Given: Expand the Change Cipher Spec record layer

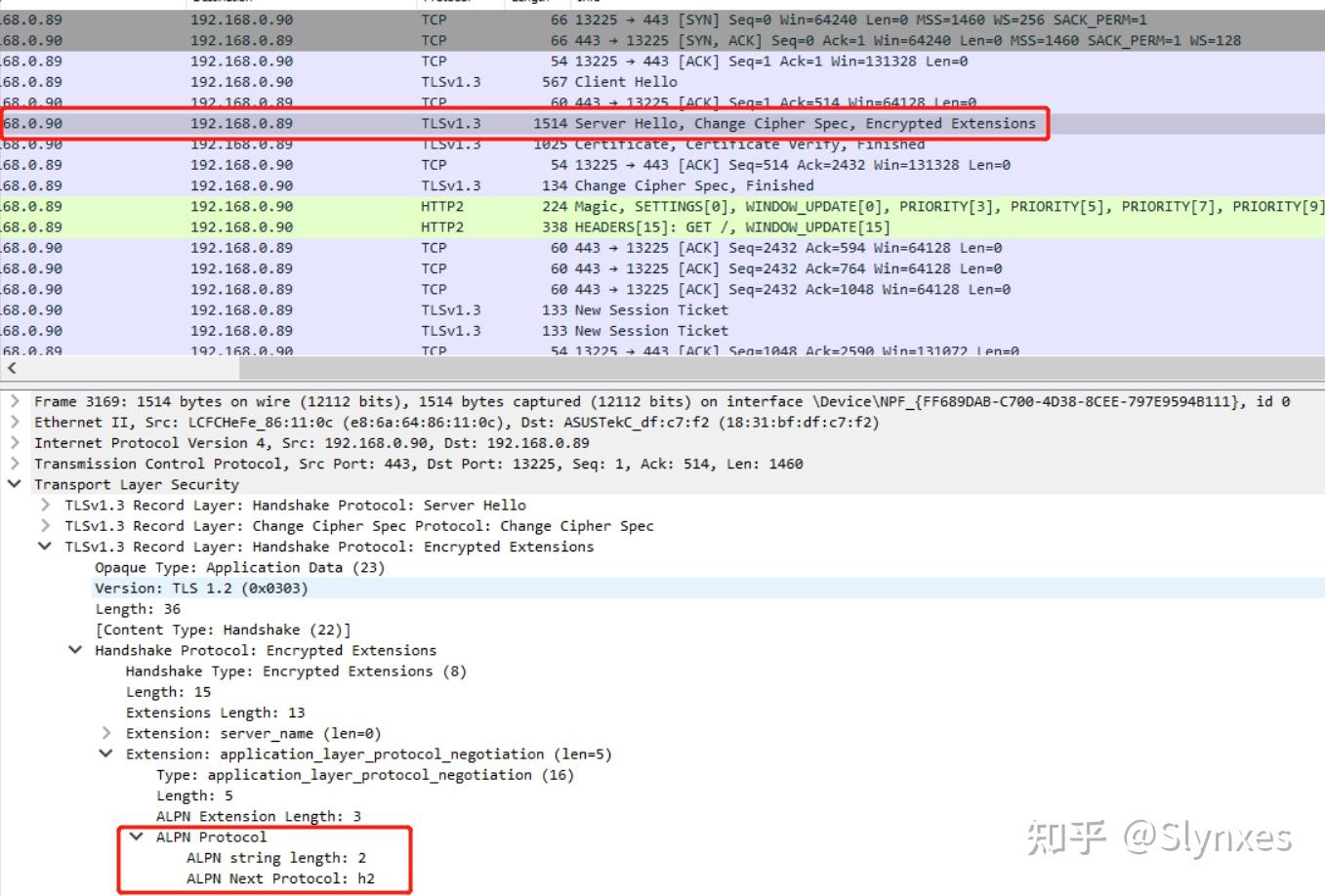Looking at the screenshot, I should coord(45,525).
